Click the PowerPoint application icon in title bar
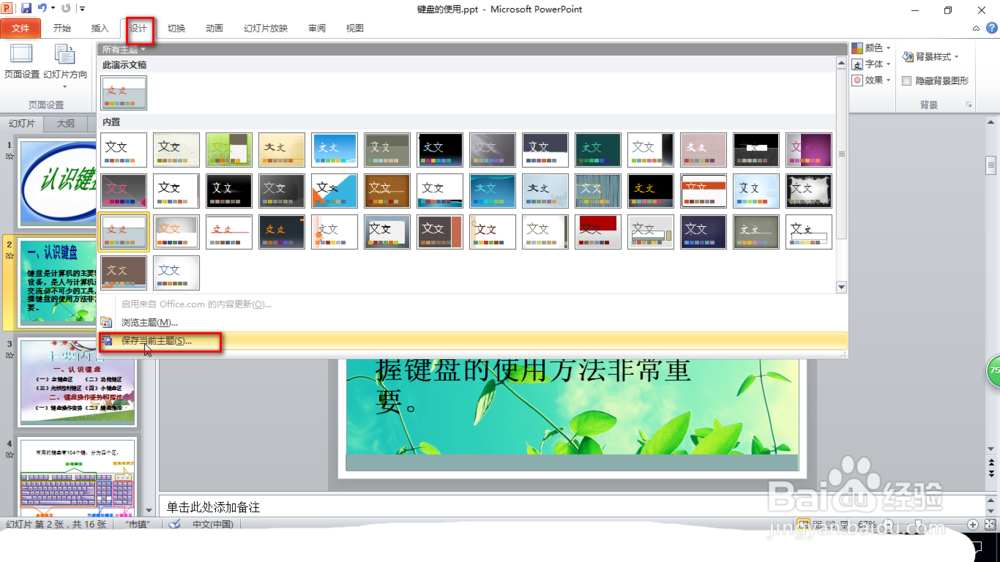Viewport: 1000px width, 562px height. click(x=7, y=8)
